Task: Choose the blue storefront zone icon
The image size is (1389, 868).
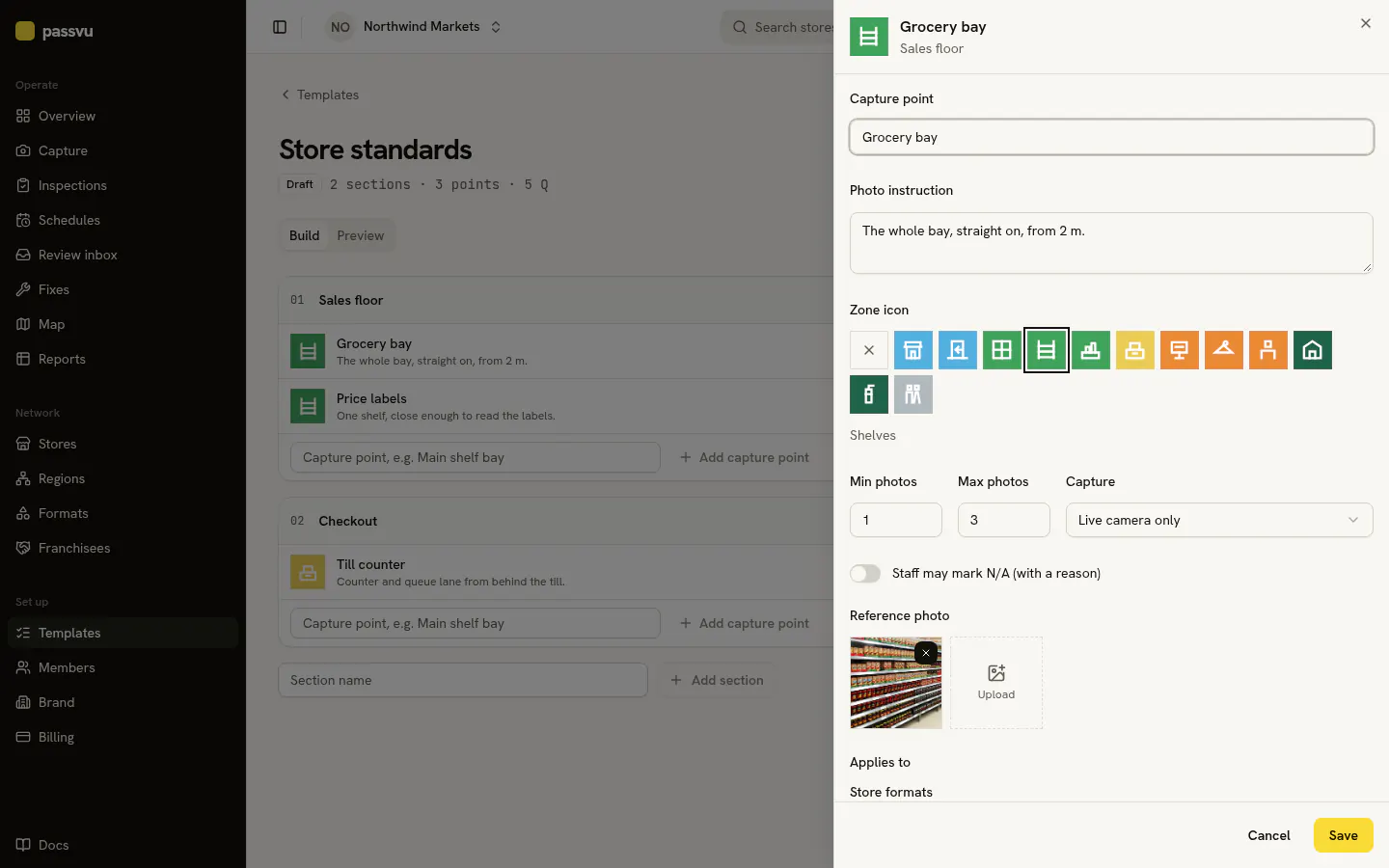Action: pos(913,350)
